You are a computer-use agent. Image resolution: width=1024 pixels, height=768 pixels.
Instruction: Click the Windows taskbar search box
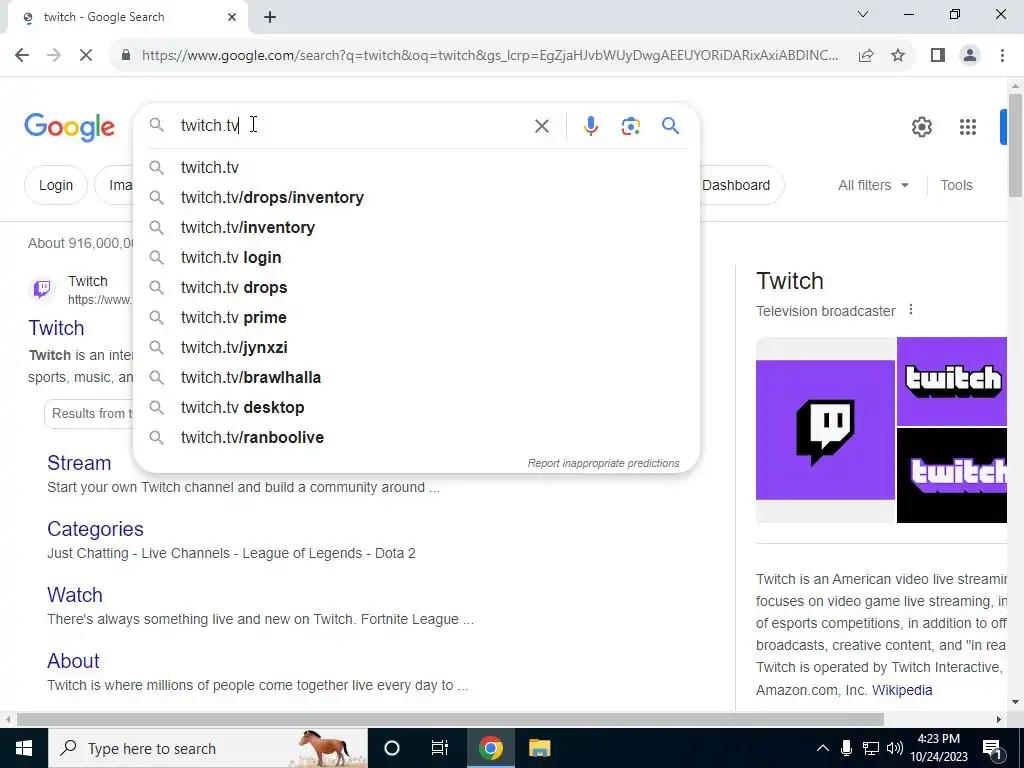coord(208,748)
